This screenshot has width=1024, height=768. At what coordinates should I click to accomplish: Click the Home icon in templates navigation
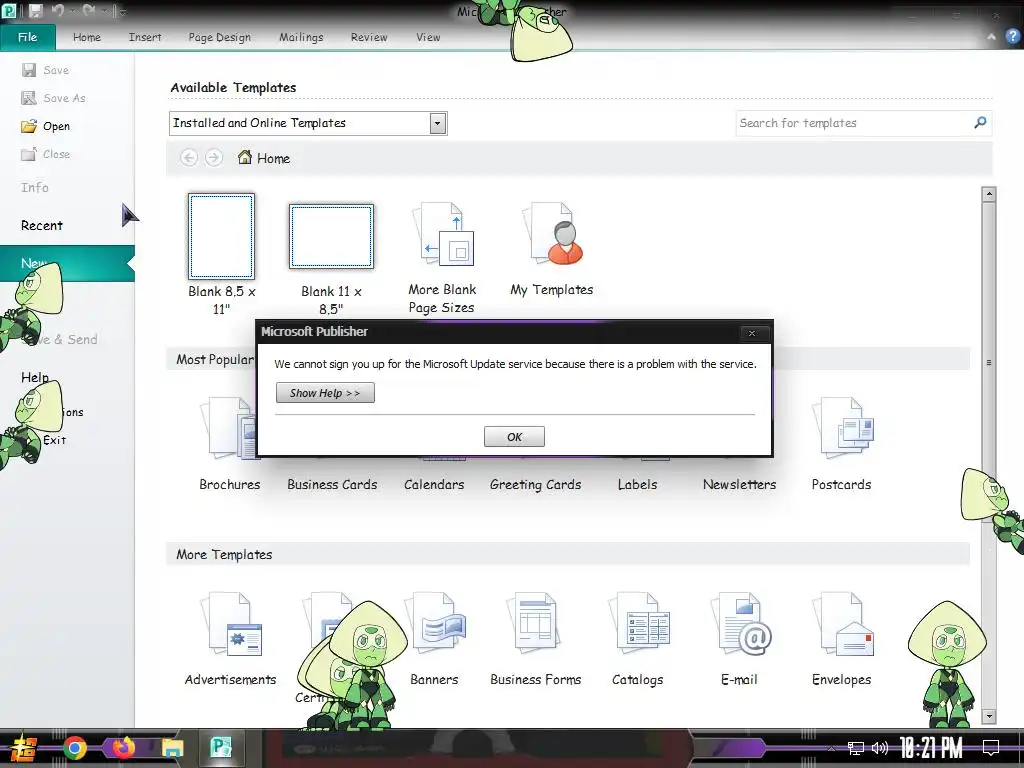(x=245, y=157)
